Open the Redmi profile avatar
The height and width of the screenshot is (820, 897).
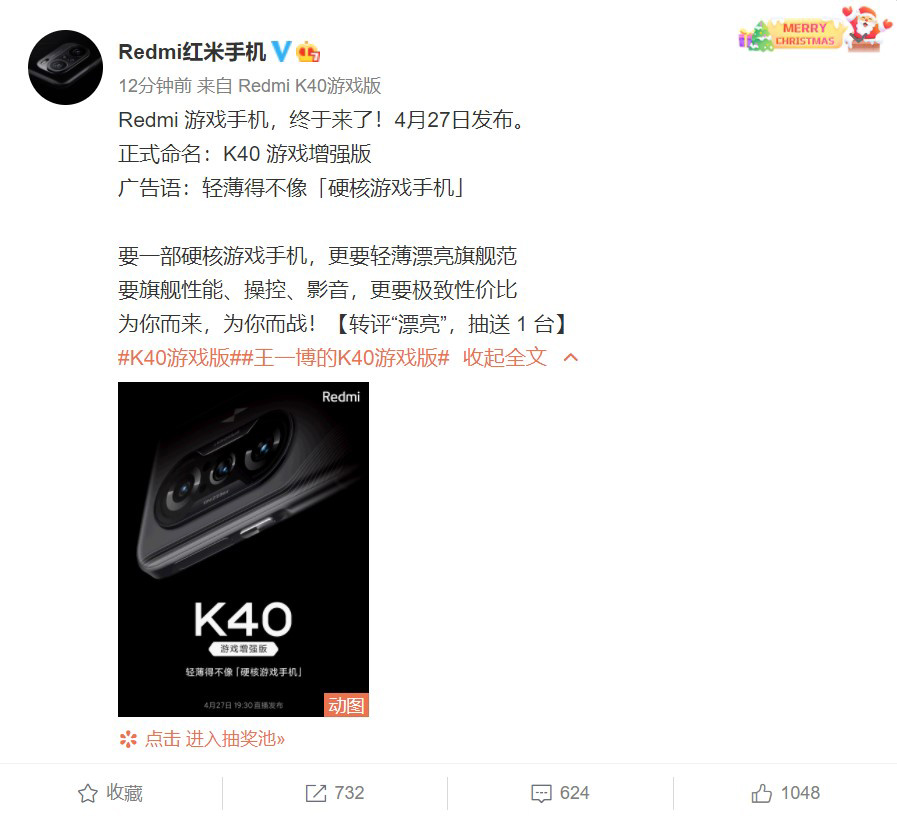[65, 68]
